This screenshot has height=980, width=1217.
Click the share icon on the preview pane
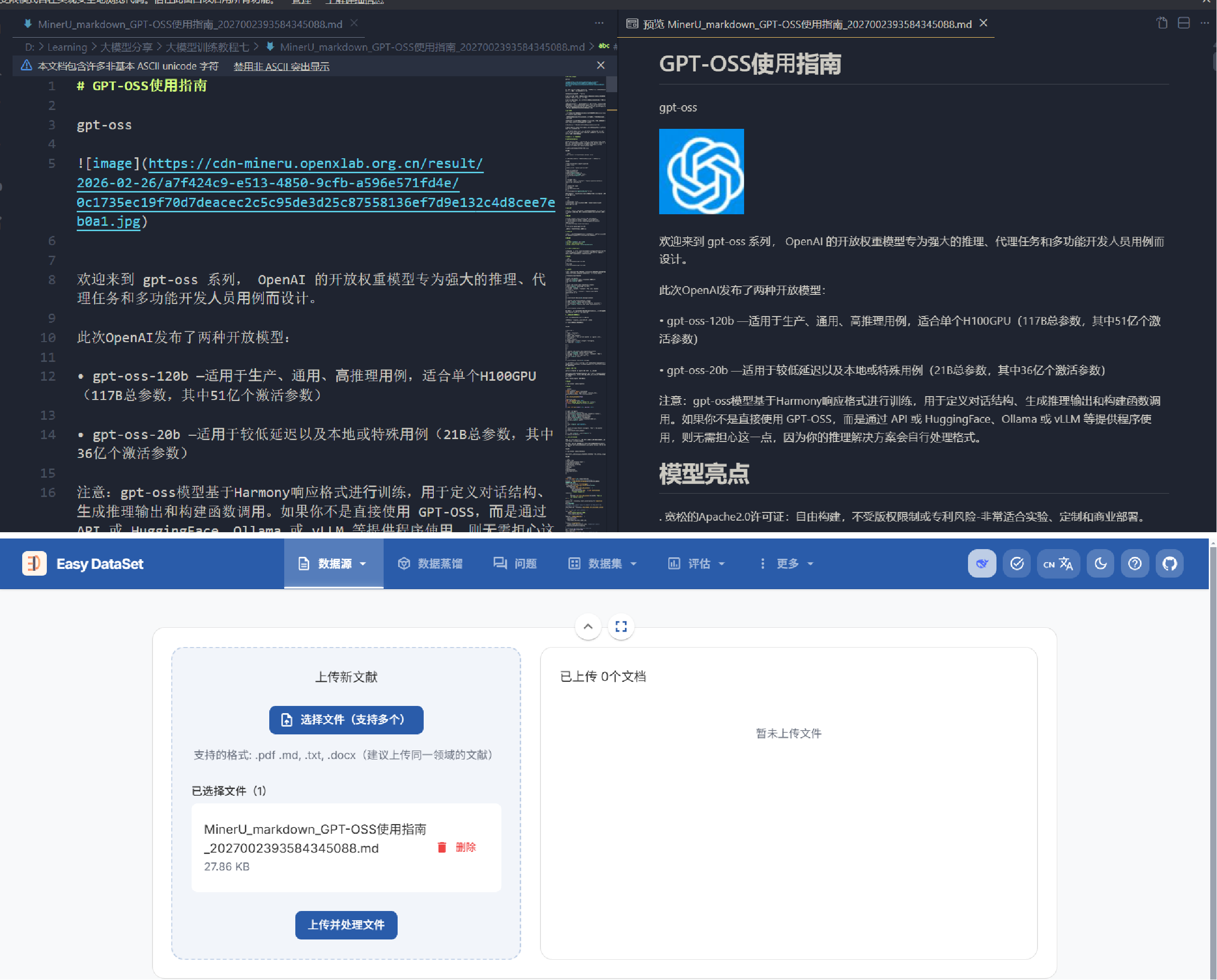(x=1161, y=24)
